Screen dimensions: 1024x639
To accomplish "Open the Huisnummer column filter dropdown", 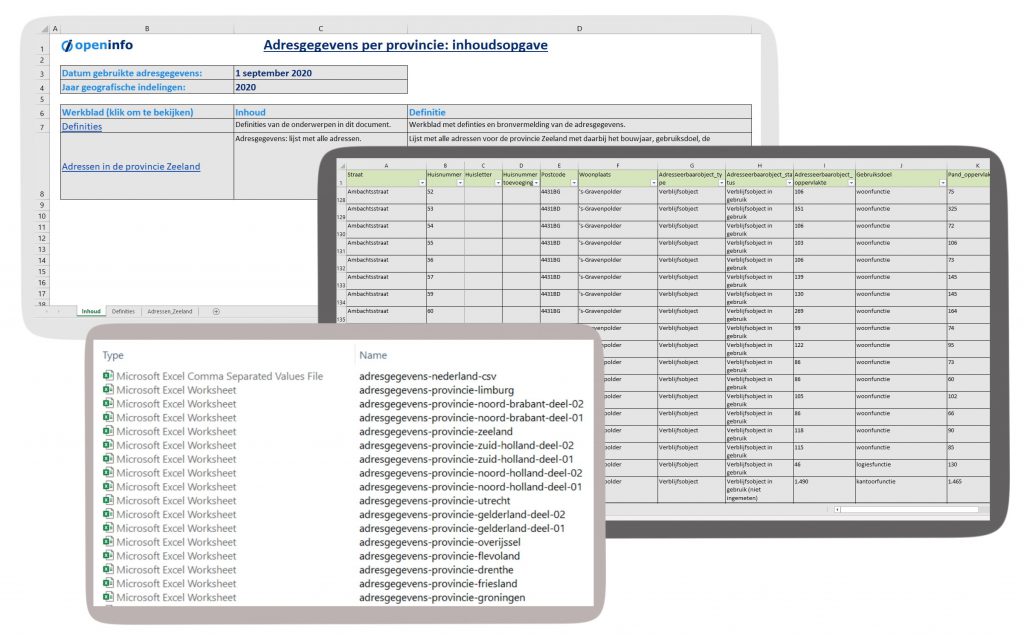I will tap(458, 183).
